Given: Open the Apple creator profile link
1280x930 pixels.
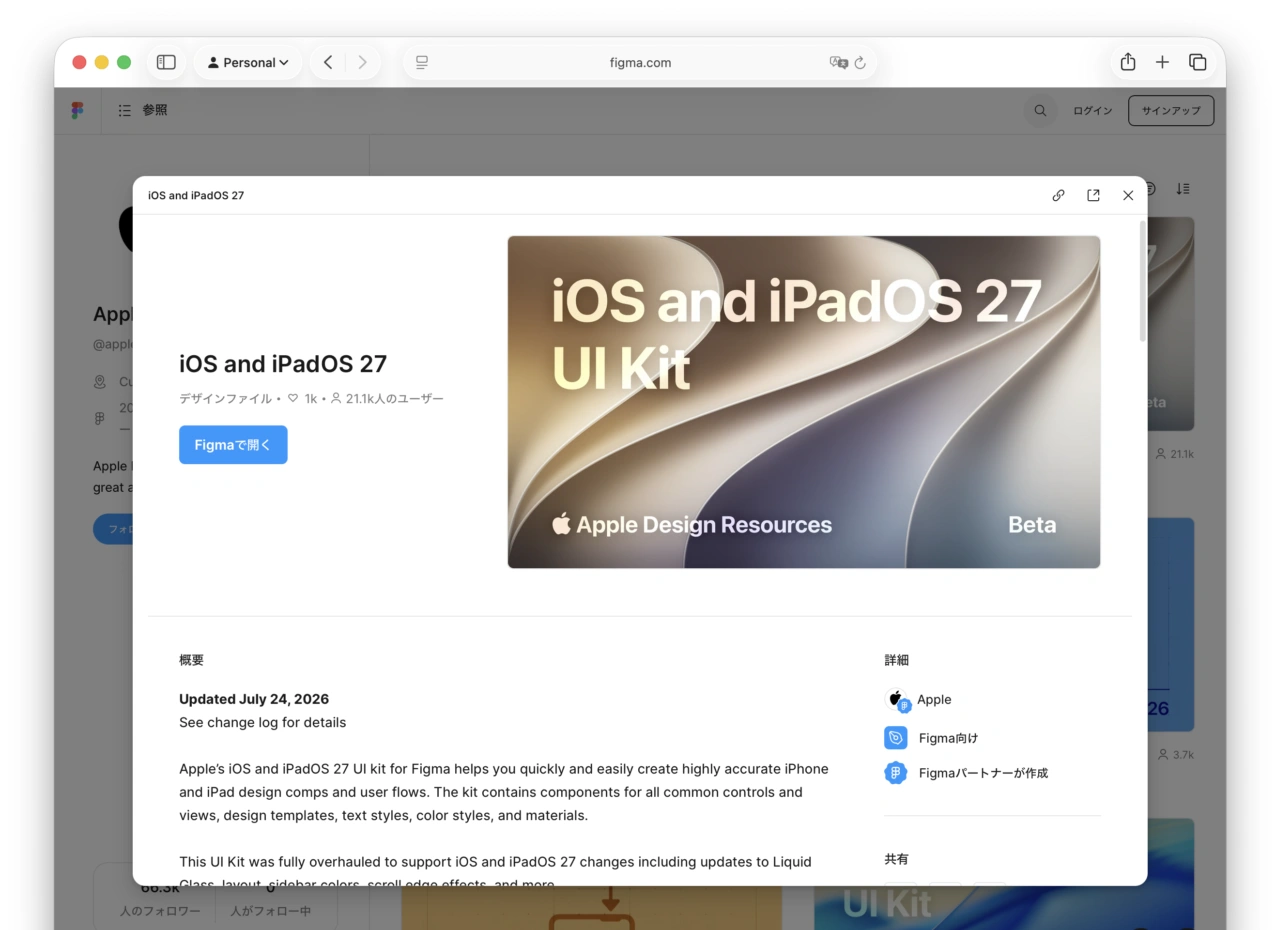Looking at the screenshot, I should tap(918, 700).
